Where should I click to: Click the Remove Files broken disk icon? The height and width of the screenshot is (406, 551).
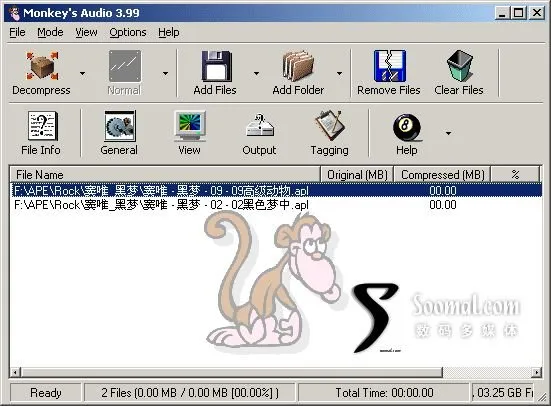[389, 66]
